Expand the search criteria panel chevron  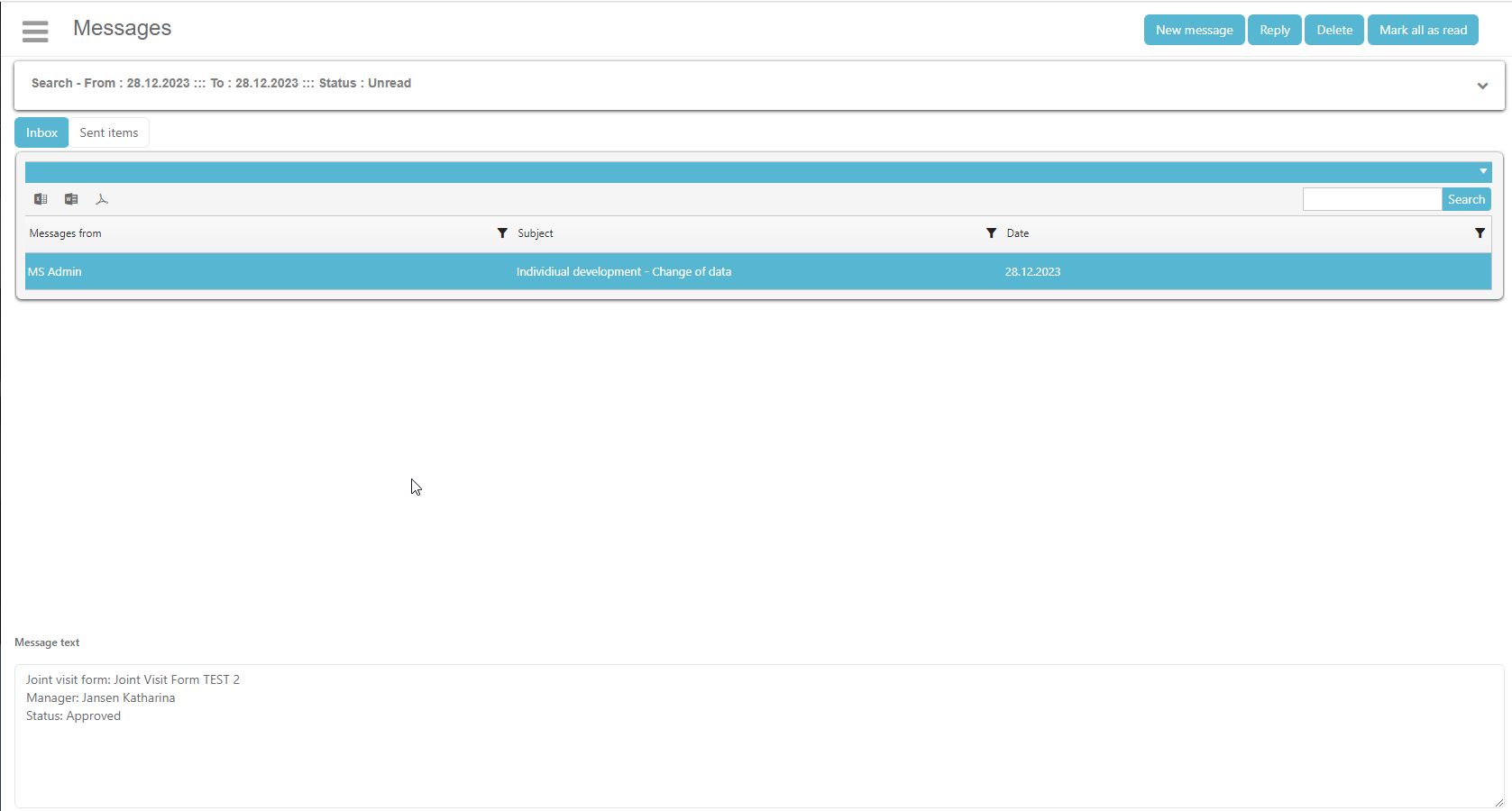click(1482, 86)
